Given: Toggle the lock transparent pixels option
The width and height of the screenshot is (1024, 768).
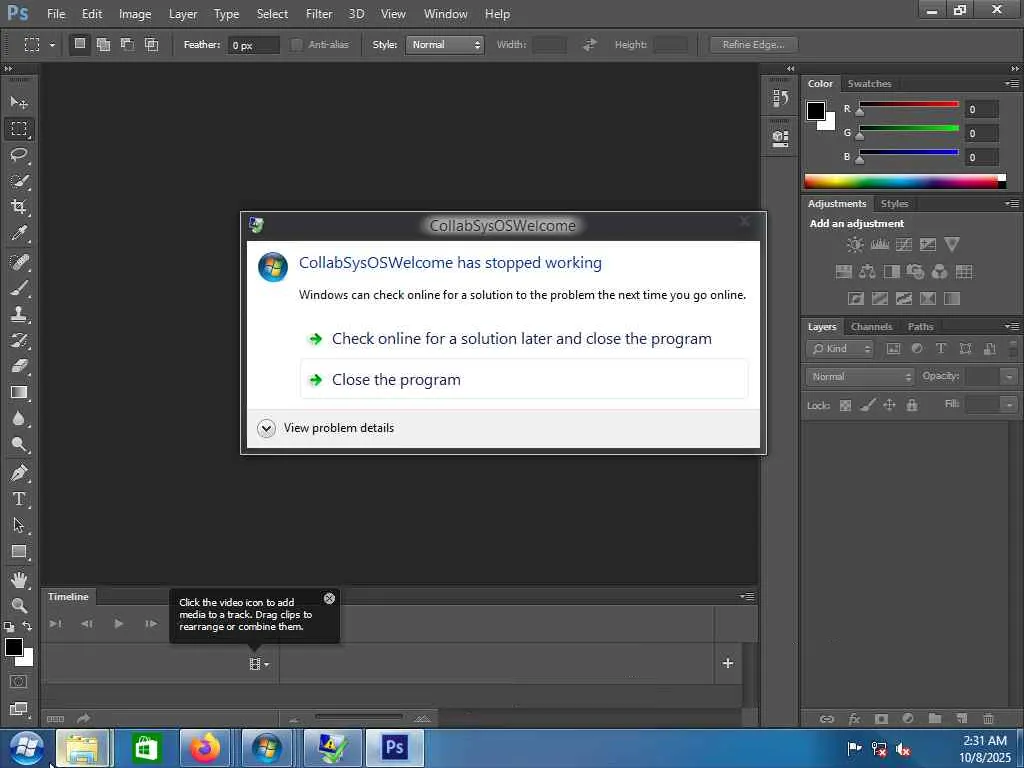Looking at the screenshot, I should [845, 405].
